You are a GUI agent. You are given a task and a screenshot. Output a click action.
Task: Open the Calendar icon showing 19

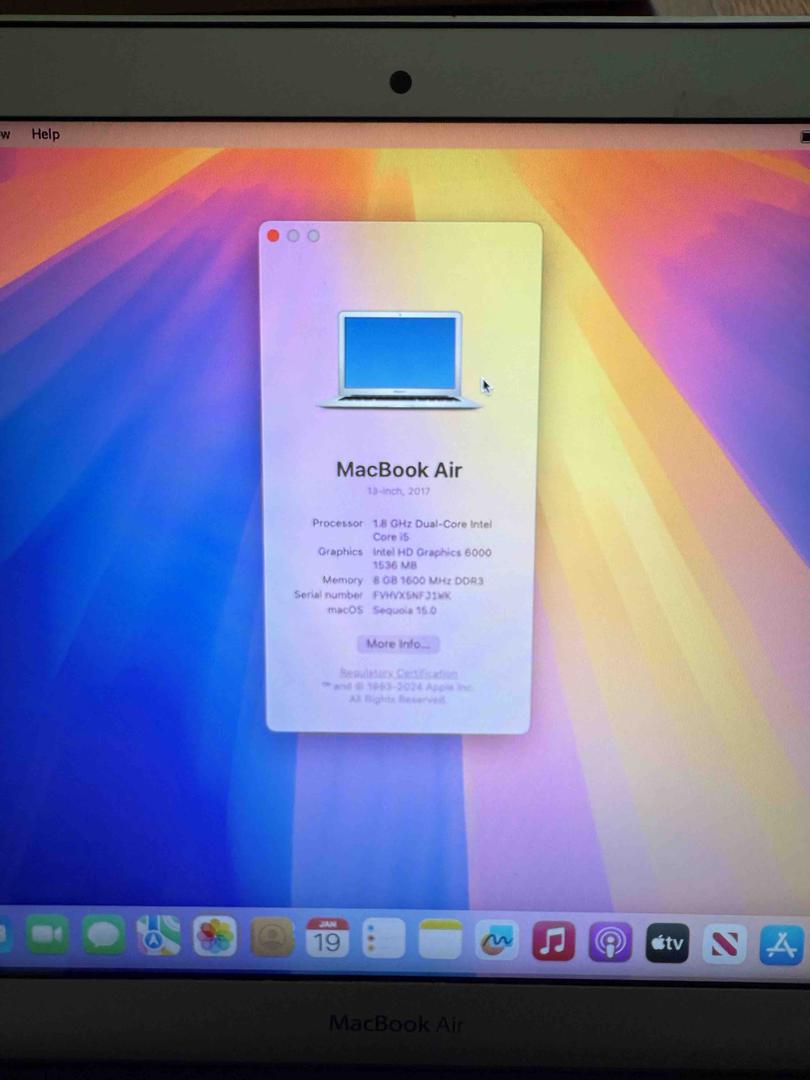point(327,937)
